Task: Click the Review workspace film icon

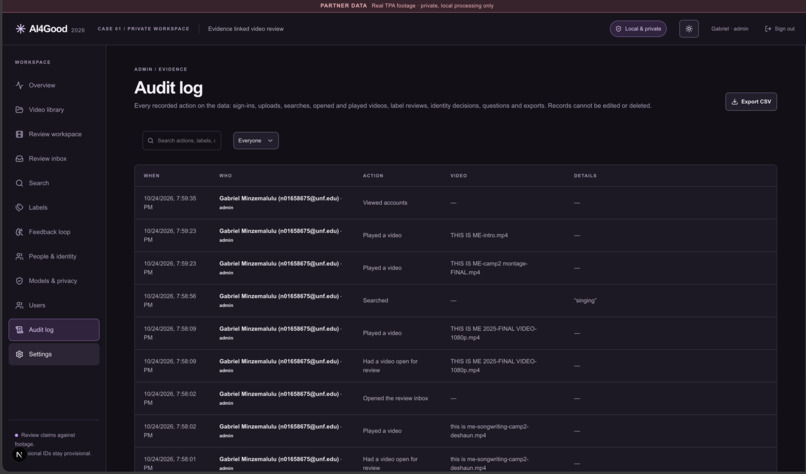Action: pyautogui.click(x=20, y=134)
